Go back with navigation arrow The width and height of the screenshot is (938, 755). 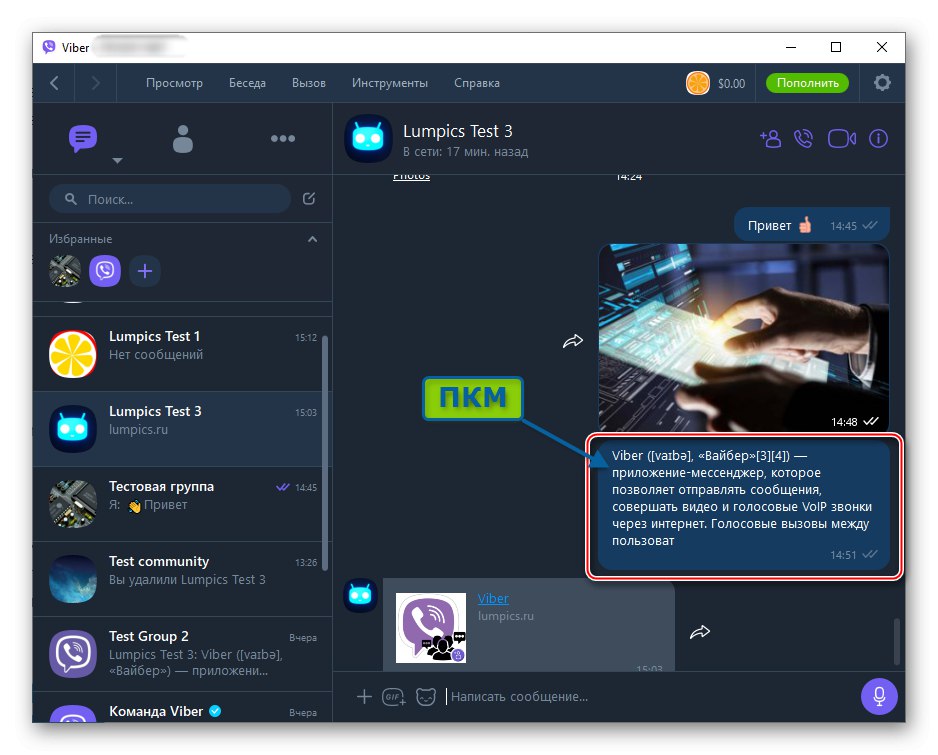(54, 83)
